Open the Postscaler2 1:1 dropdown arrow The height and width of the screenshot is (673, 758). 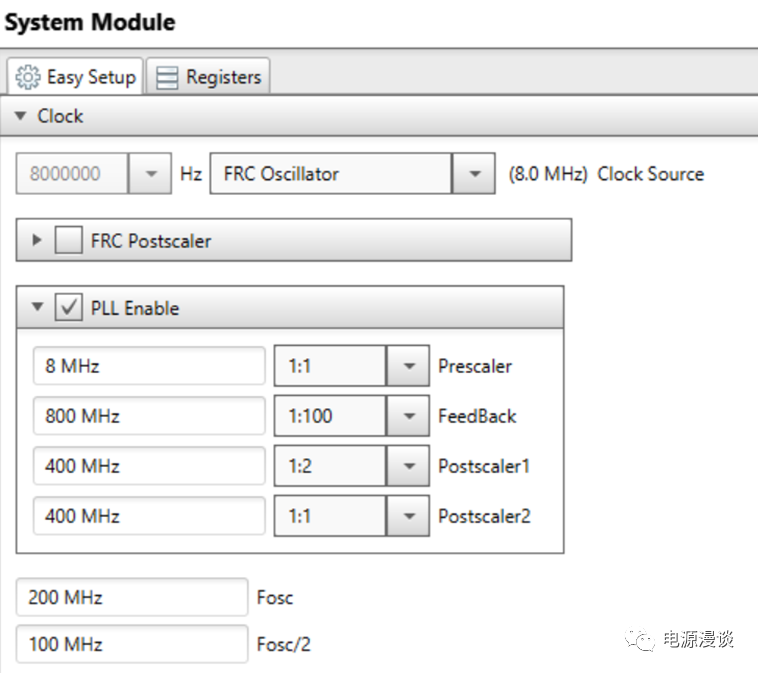(x=408, y=516)
